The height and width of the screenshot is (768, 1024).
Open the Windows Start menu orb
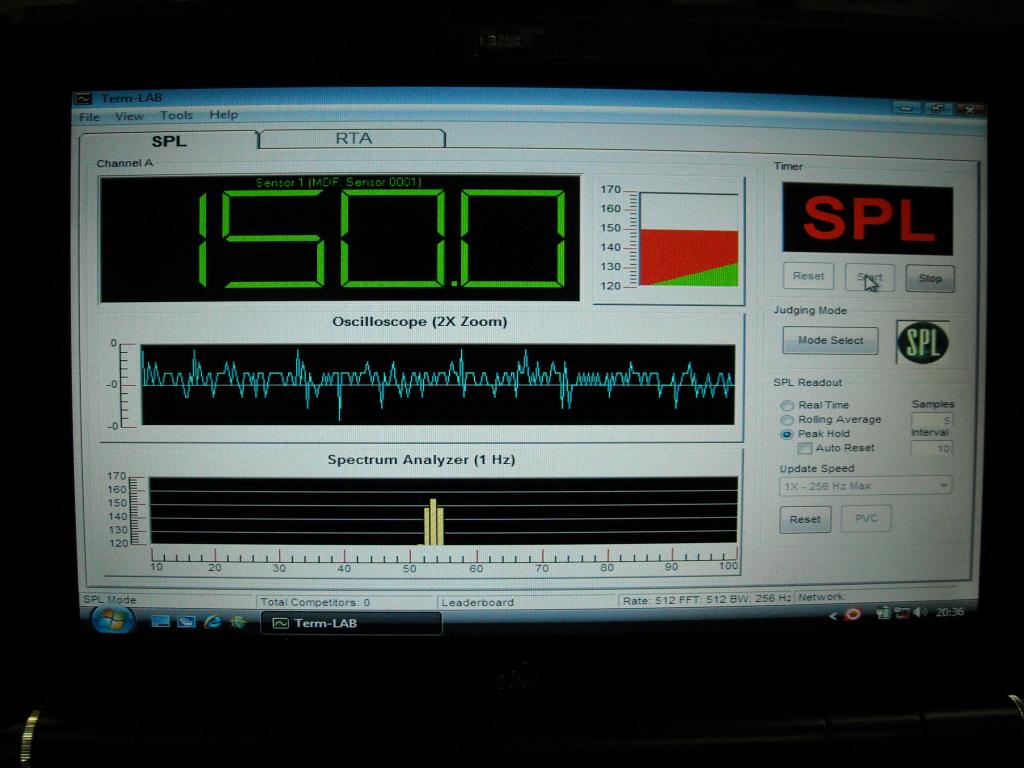112,620
